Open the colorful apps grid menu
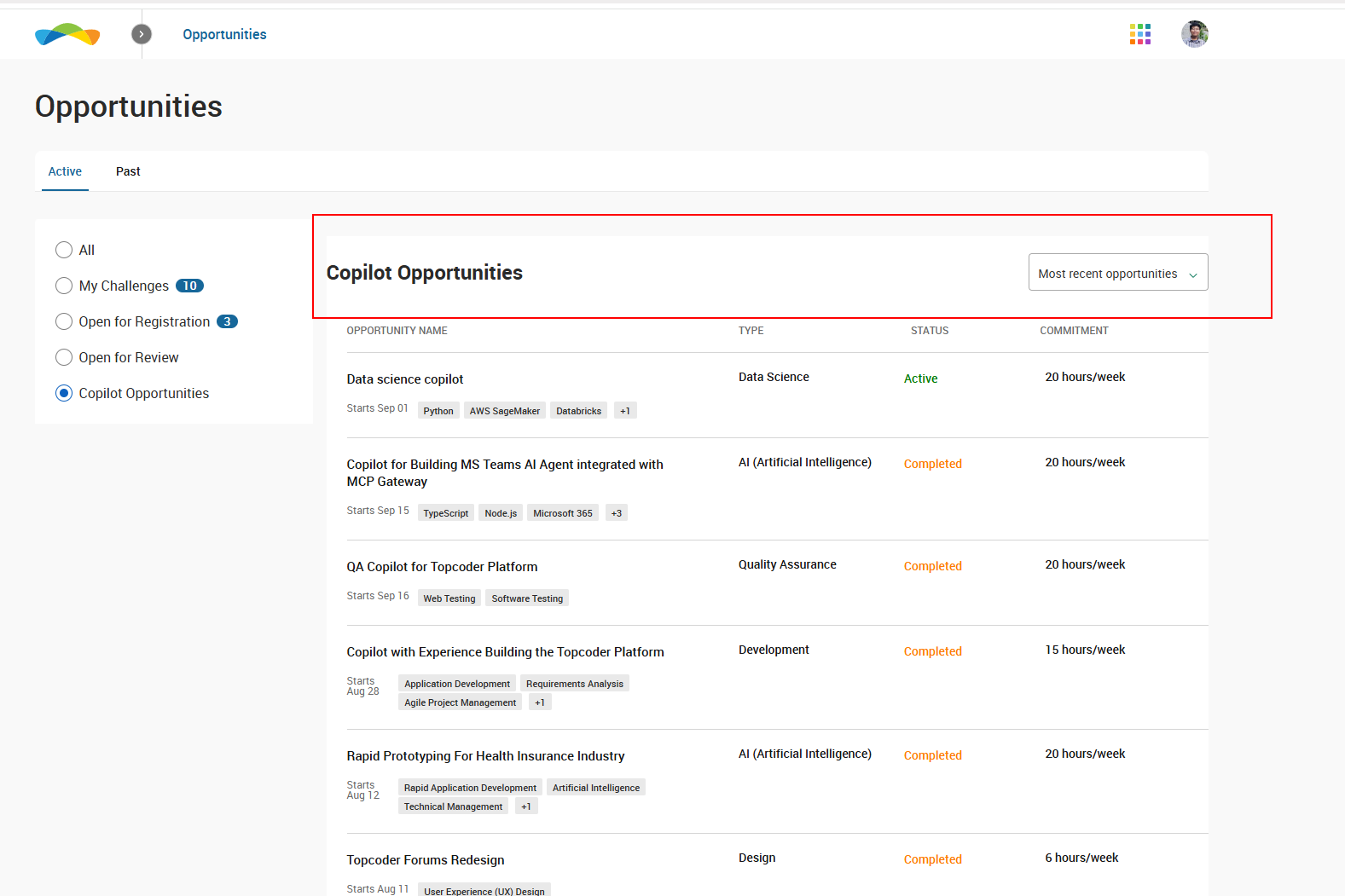The image size is (1345, 896). click(x=1140, y=34)
